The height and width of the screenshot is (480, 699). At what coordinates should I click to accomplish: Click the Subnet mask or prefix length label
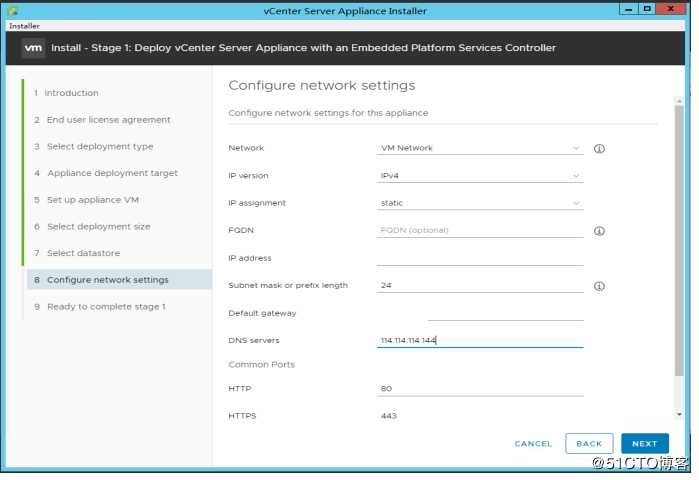click(288, 285)
